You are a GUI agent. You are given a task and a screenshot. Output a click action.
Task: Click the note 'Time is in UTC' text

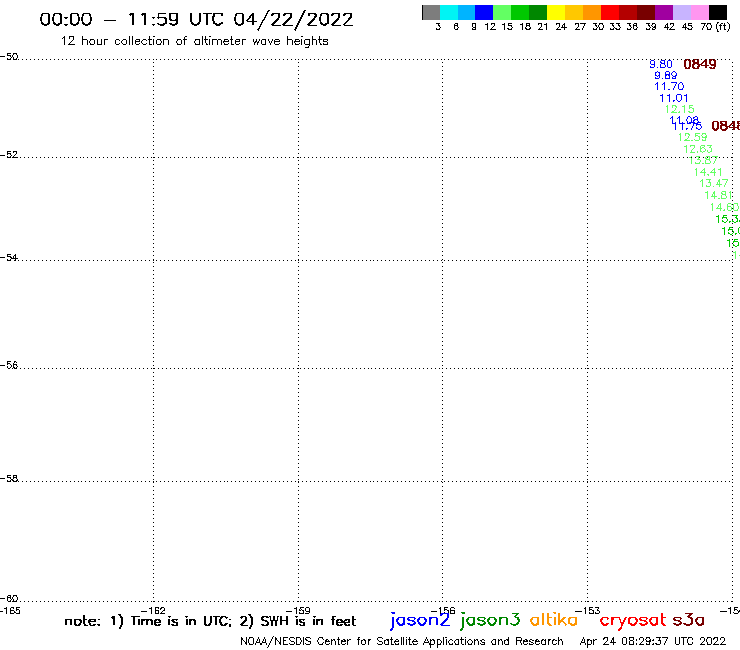(x=181, y=621)
